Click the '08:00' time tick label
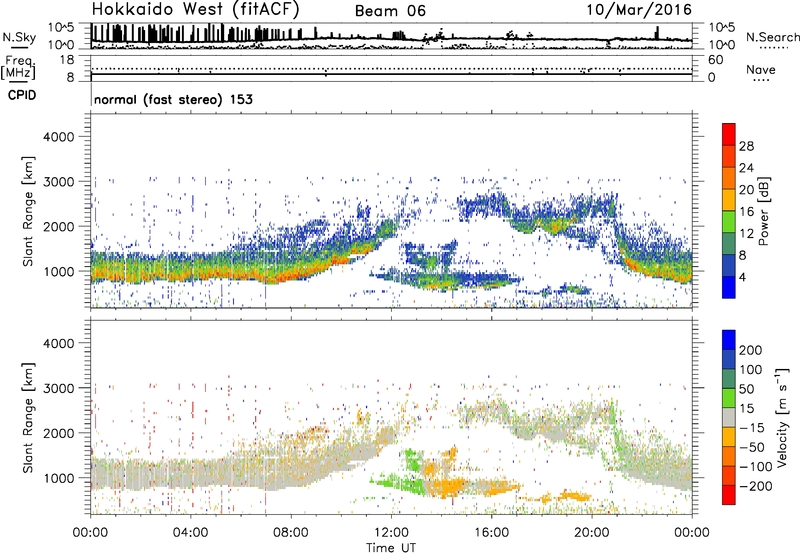This screenshot has height=554, width=800. 291,533
